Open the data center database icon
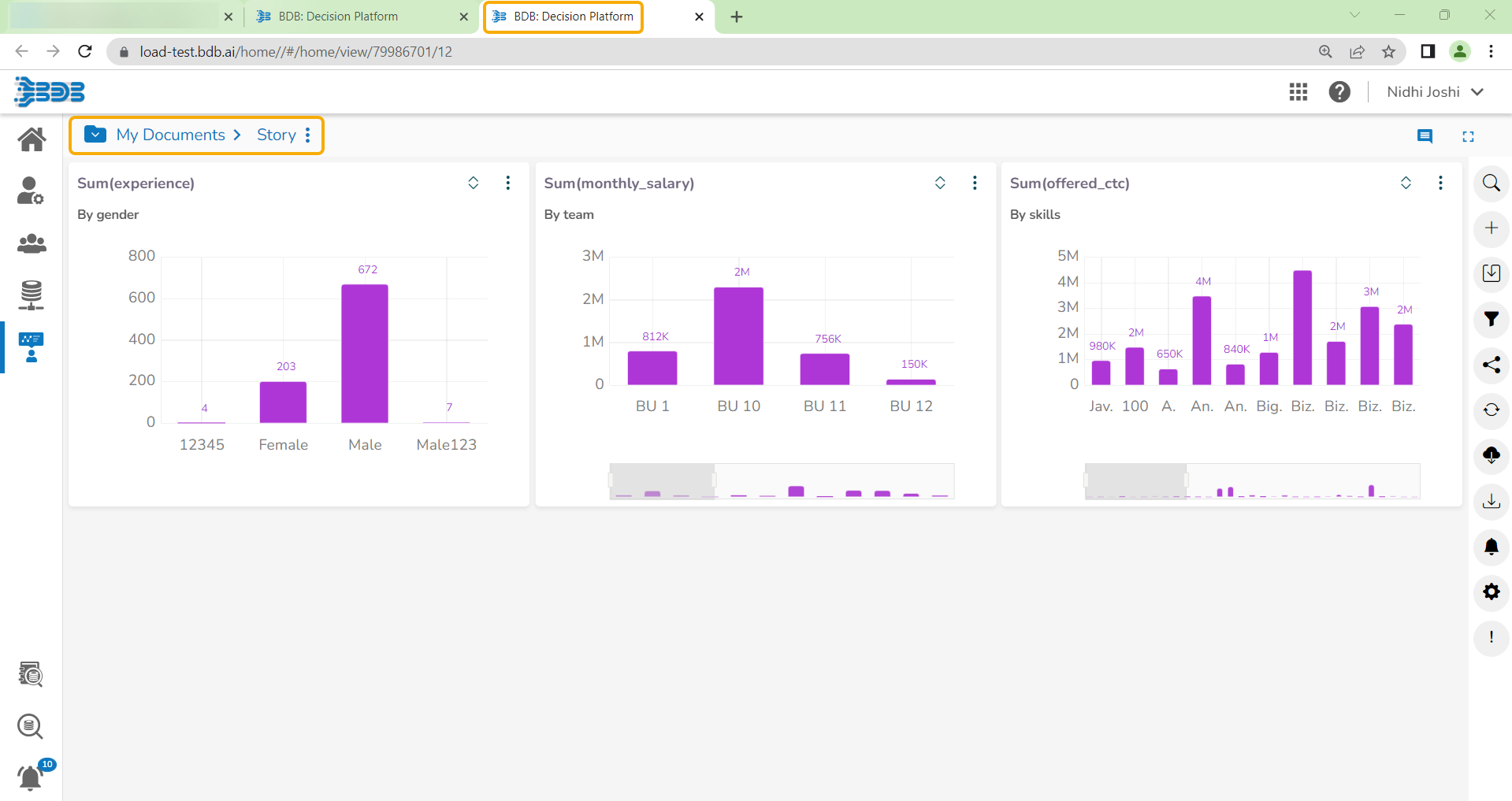Image resolution: width=1512 pixels, height=801 pixels. (31, 295)
